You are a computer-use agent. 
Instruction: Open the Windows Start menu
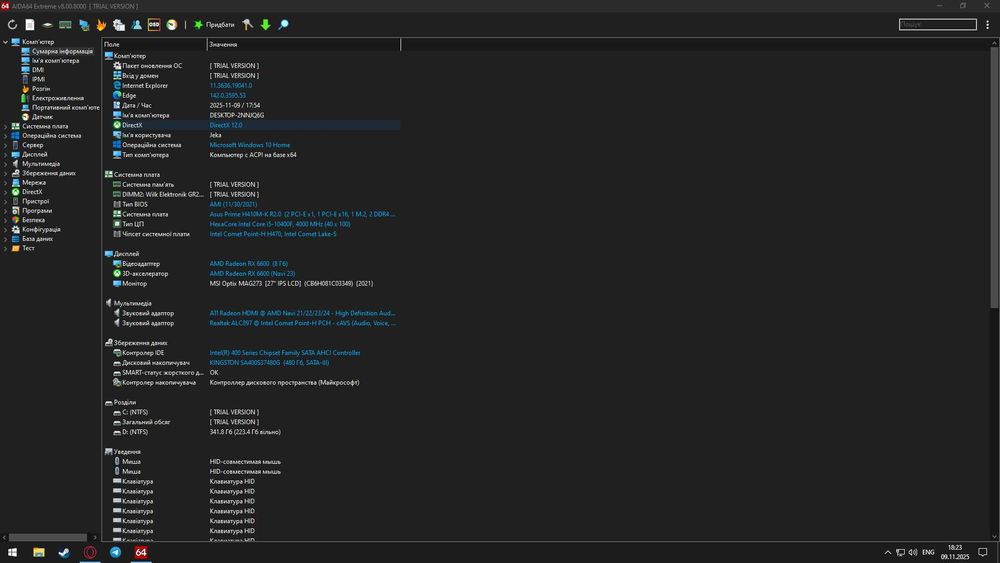coord(12,552)
